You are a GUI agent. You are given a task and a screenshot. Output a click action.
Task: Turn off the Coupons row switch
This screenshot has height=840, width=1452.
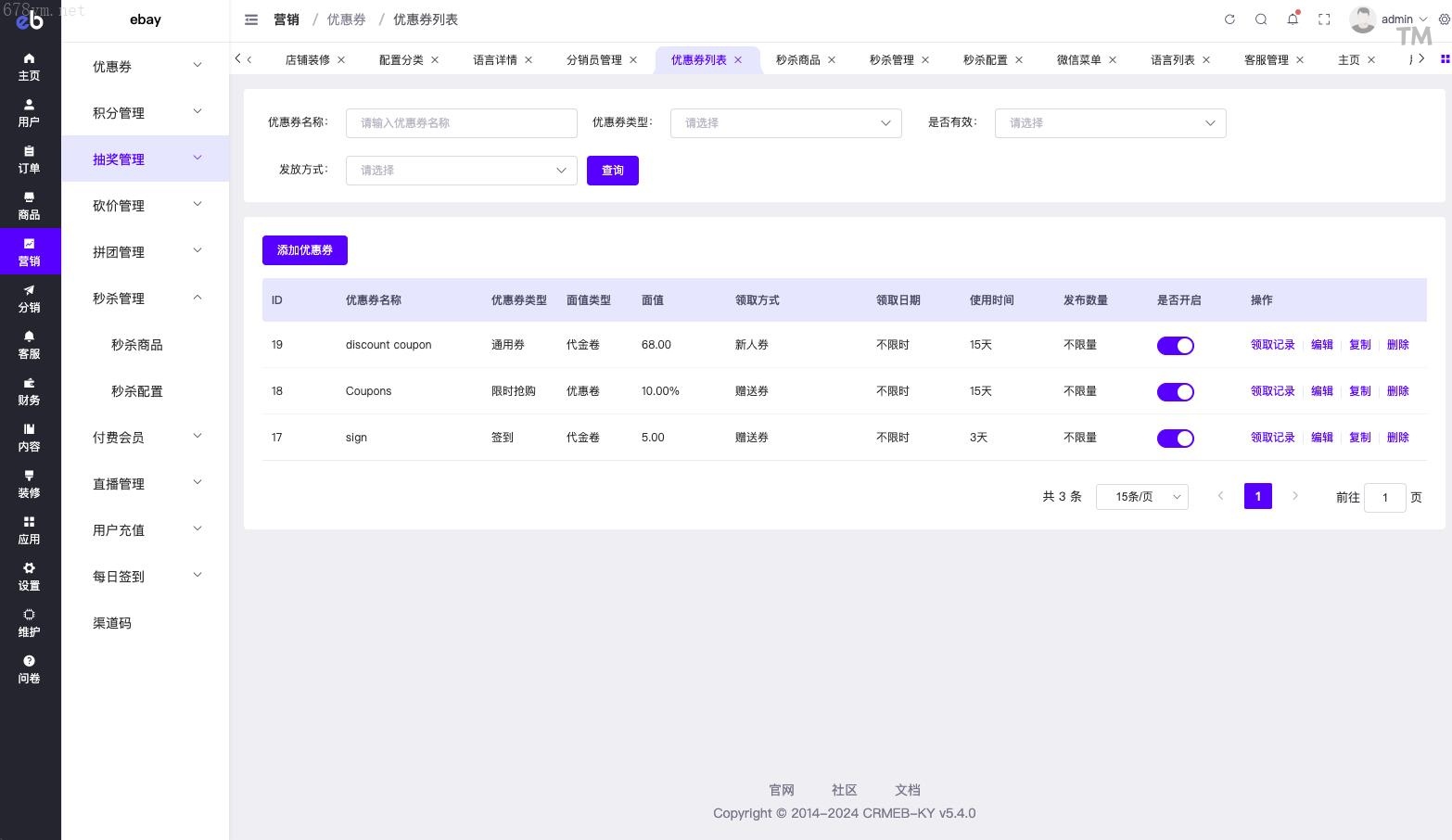coord(1175,392)
